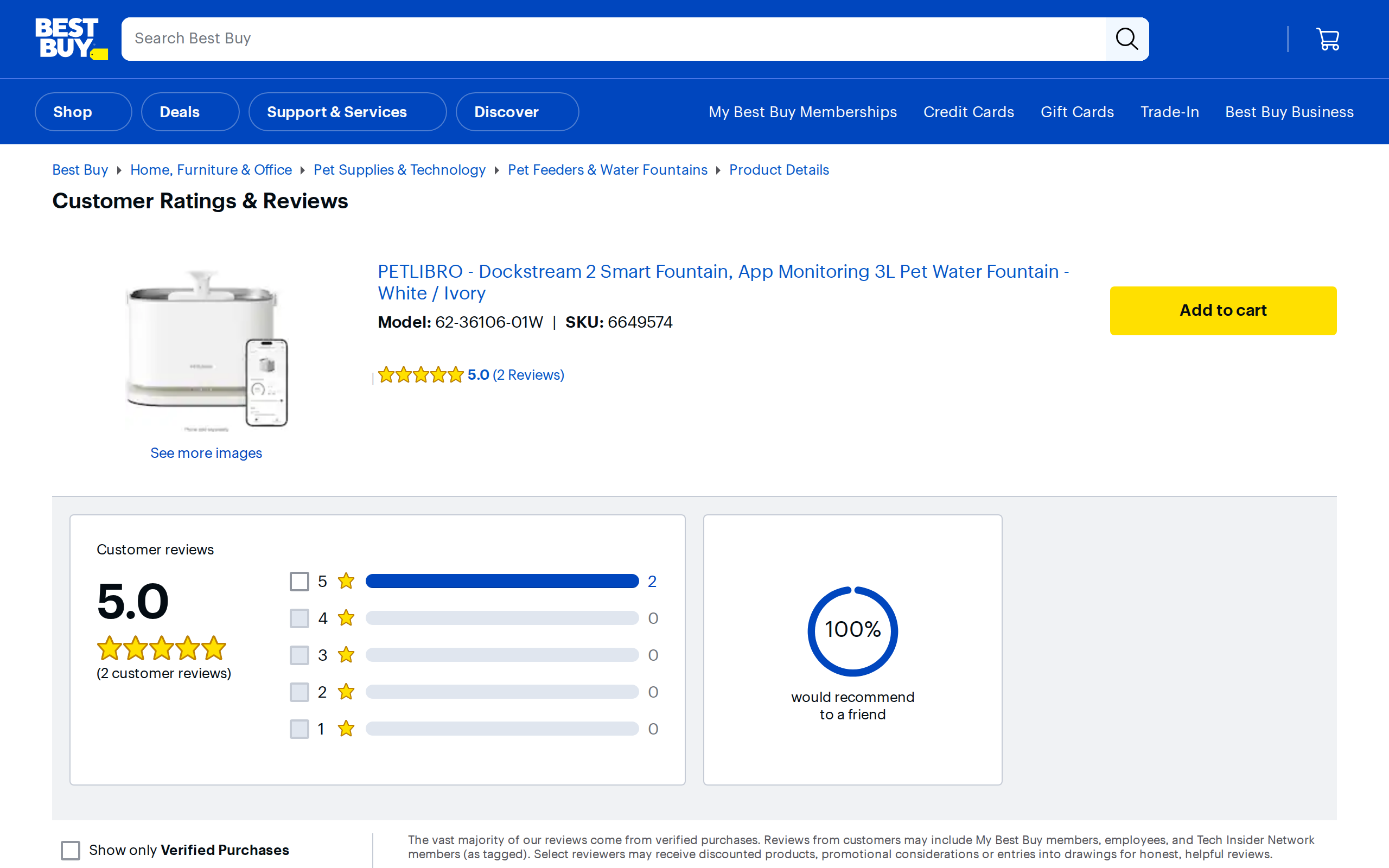1389x868 pixels.
Task: Click the 100% would recommend circle
Action: tap(852, 631)
